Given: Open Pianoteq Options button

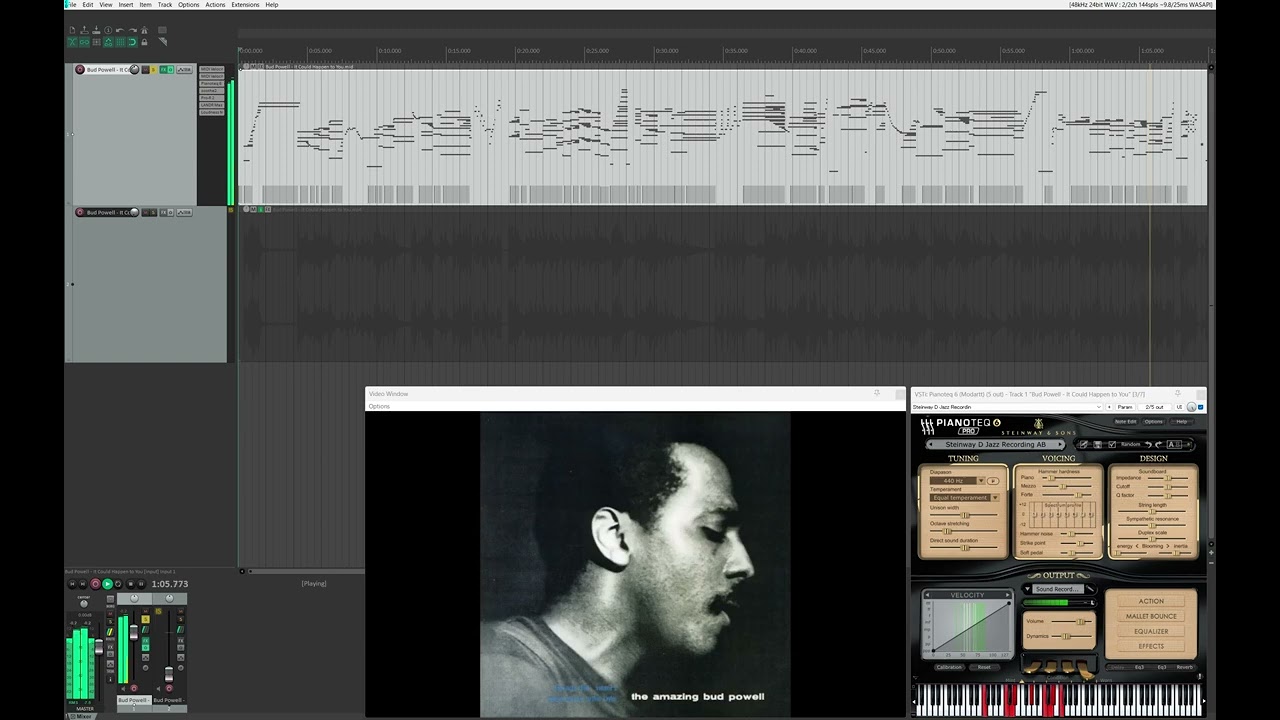Looking at the screenshot, I should click(x=1154, y=422).
